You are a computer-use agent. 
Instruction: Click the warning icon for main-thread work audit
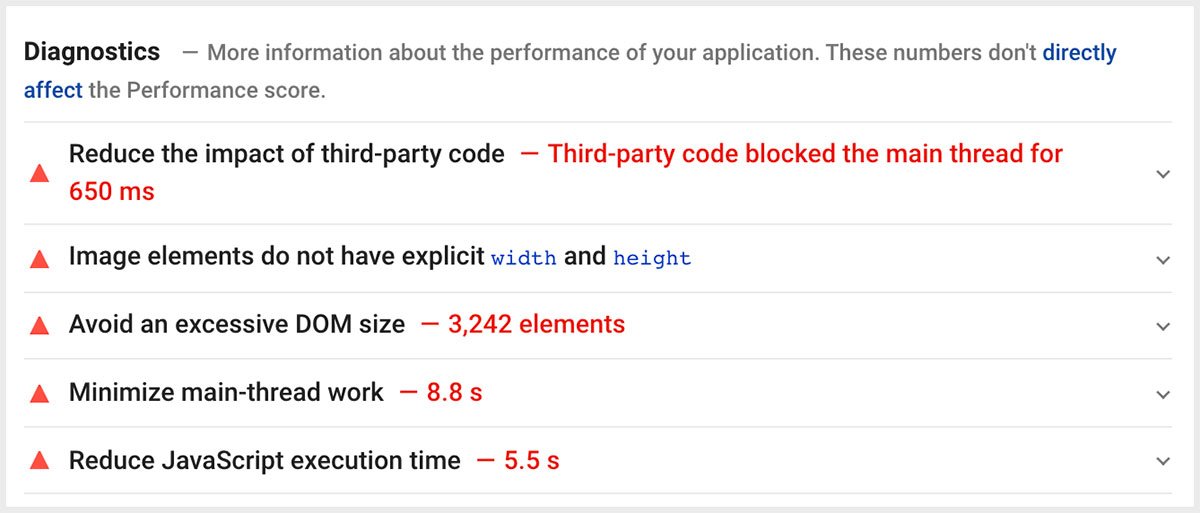[40, 394]
